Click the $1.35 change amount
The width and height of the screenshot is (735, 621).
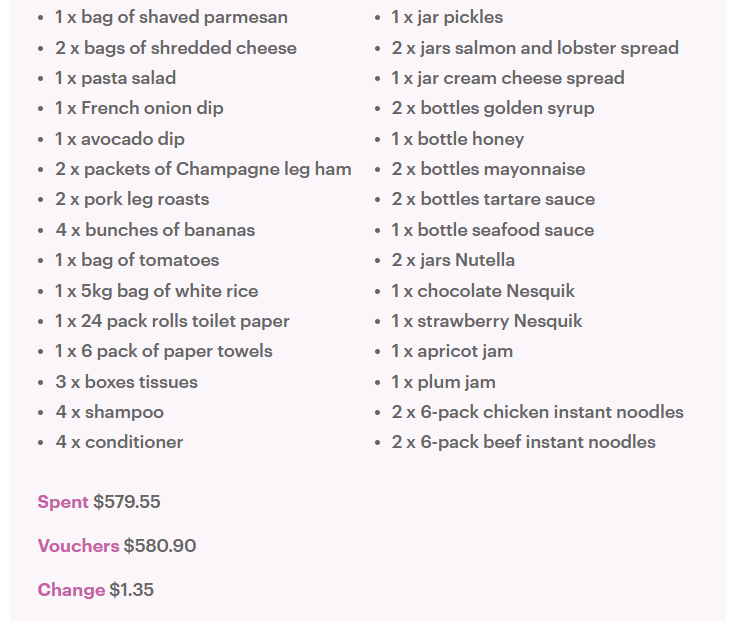(132, 590)
